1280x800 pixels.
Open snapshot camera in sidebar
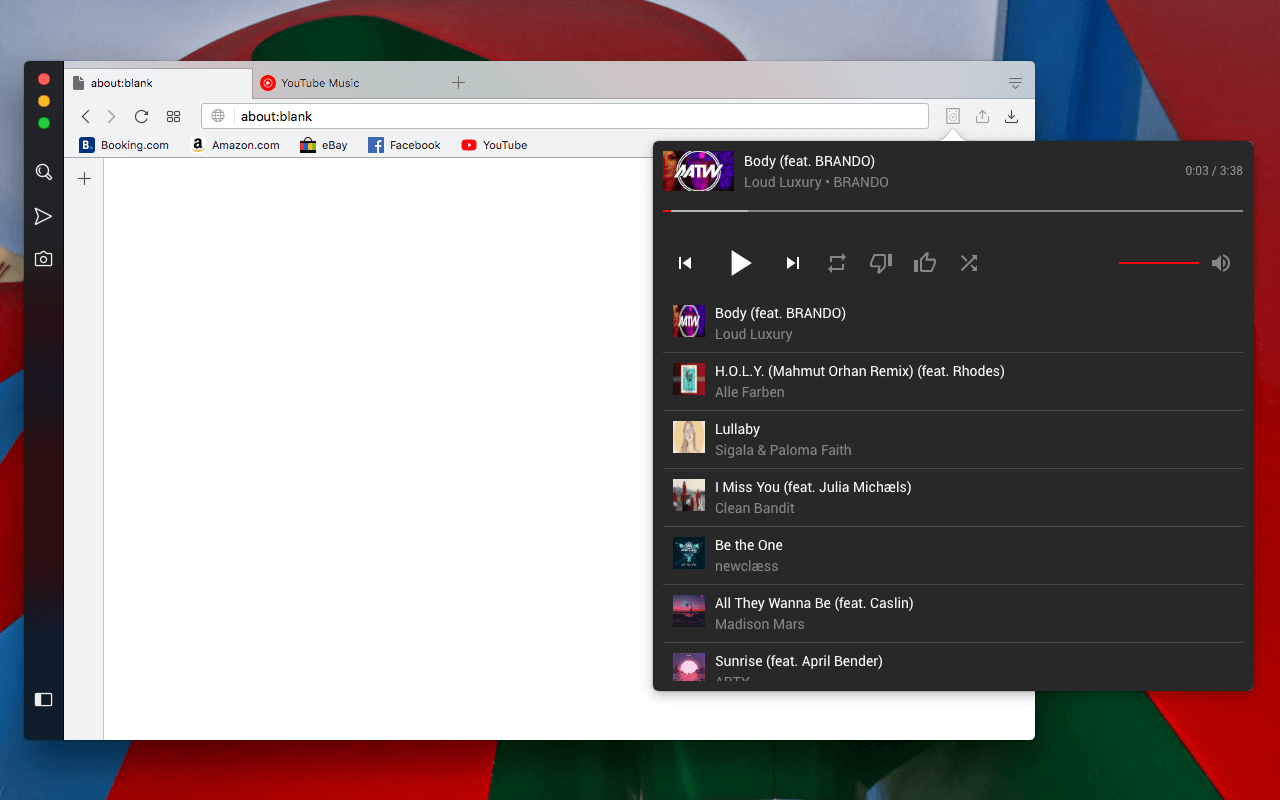(43, 259)
